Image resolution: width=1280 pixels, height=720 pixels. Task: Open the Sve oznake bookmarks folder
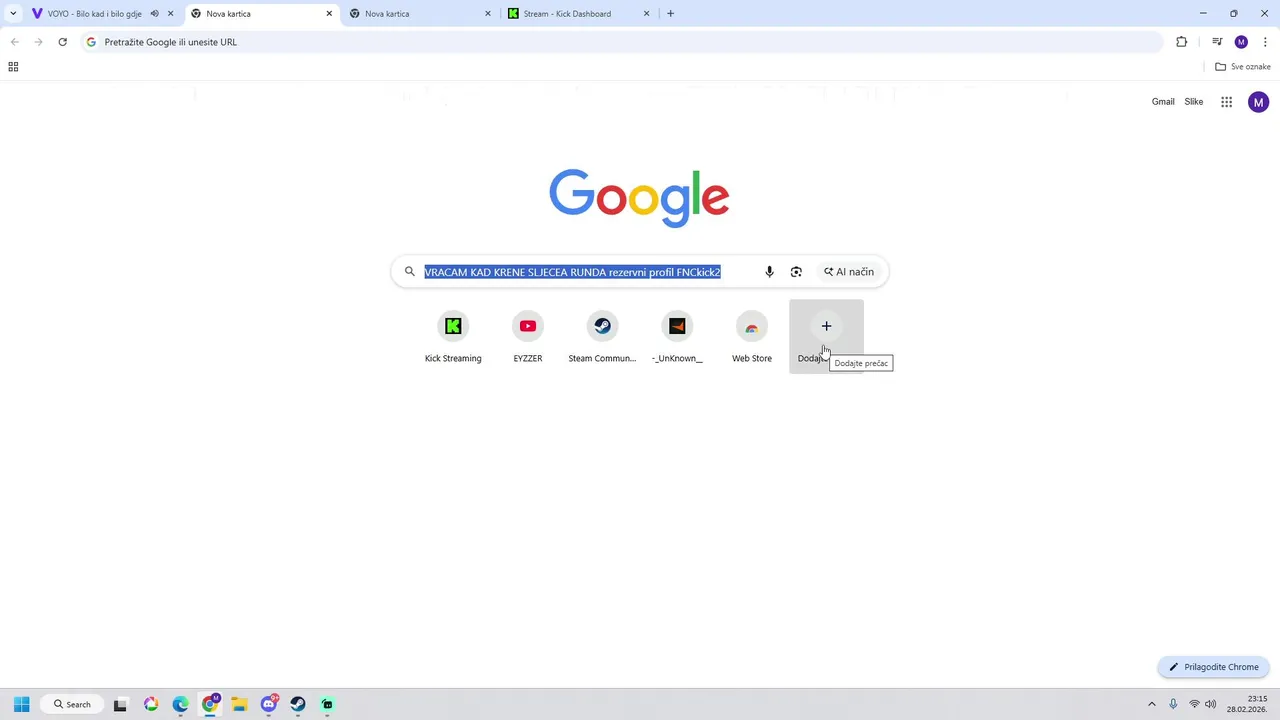[x=1243, y=67]
